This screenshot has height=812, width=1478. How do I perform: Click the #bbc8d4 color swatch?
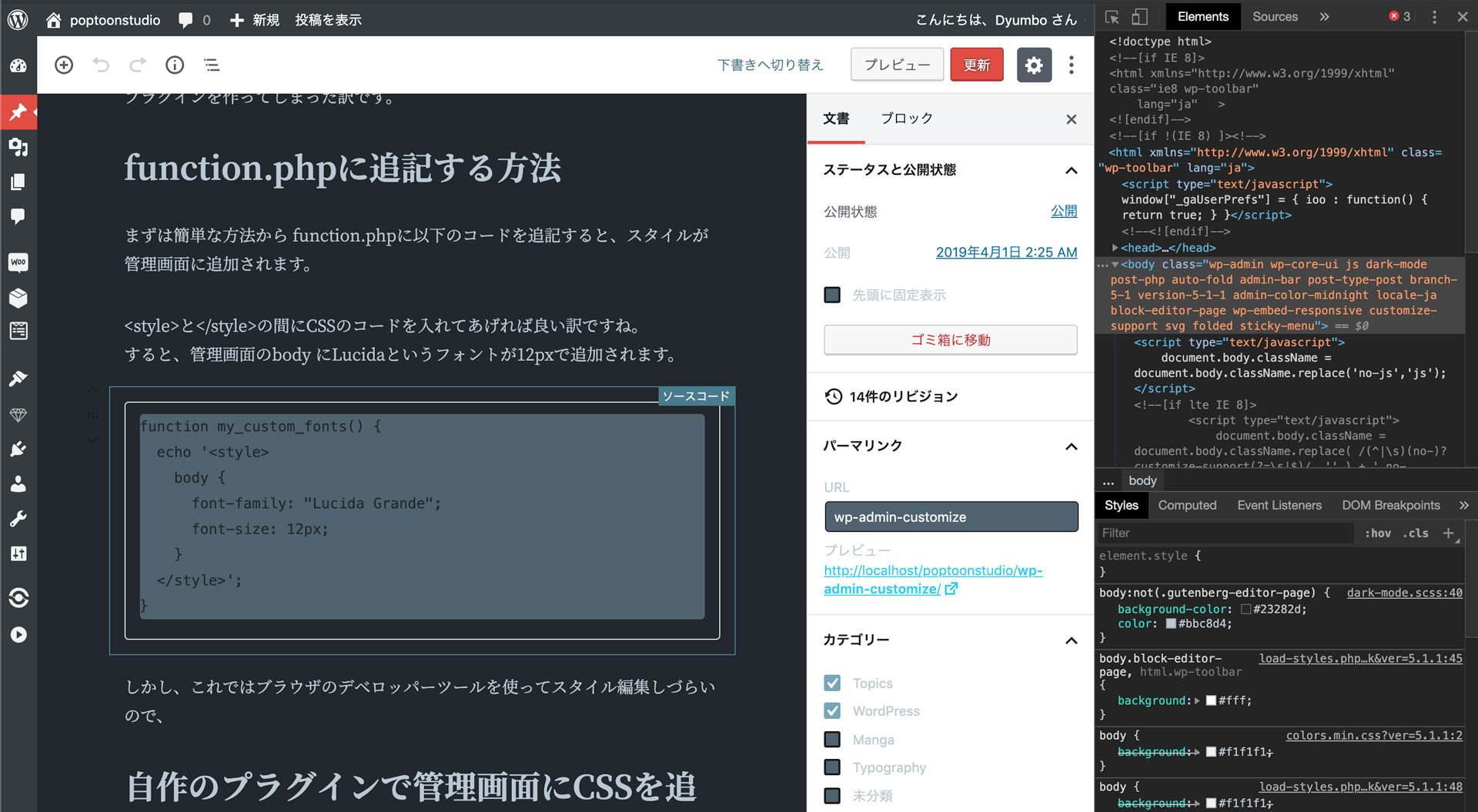pyautogui.click(x=1171, y=624)
